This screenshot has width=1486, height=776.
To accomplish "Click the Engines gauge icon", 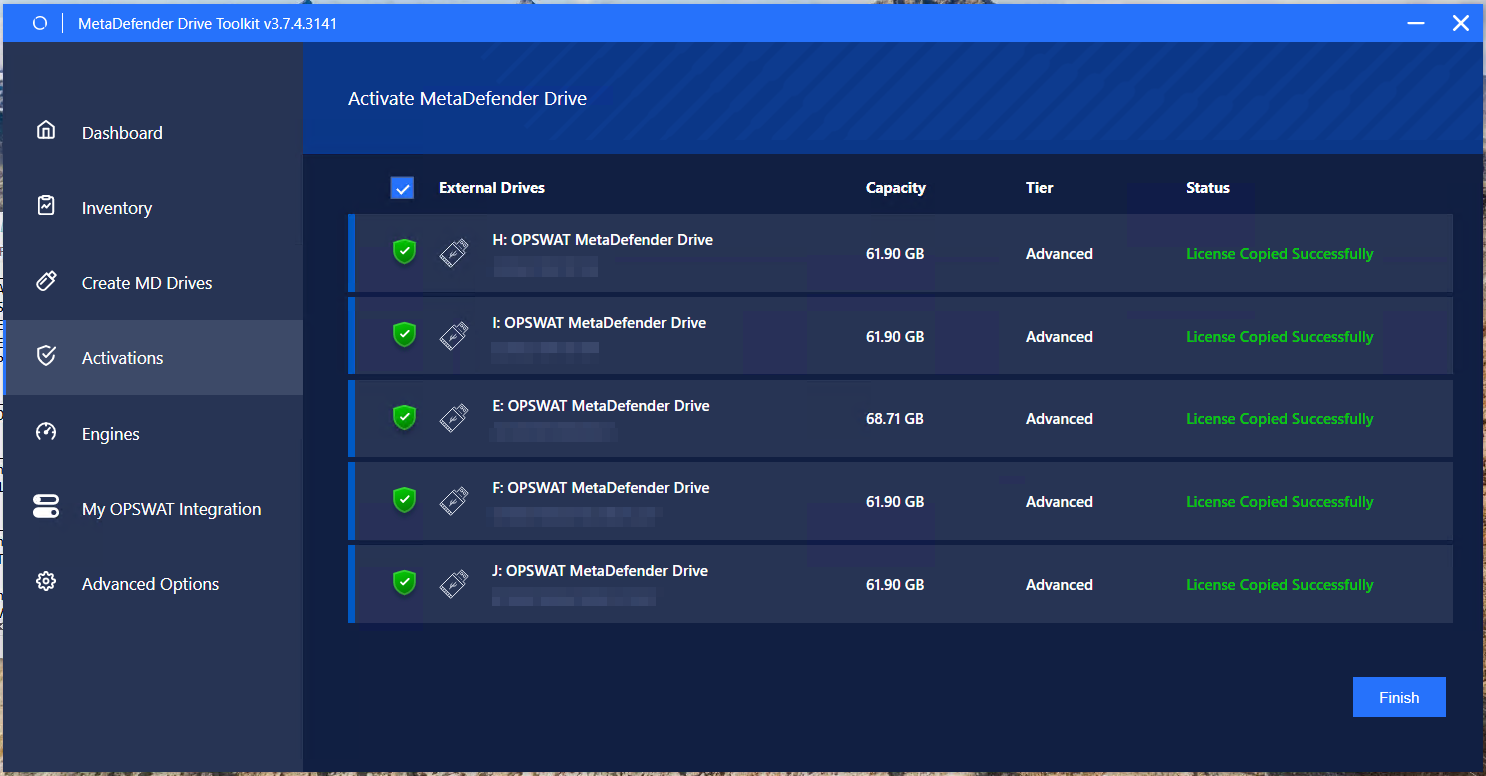I will [x=46, y=432].
